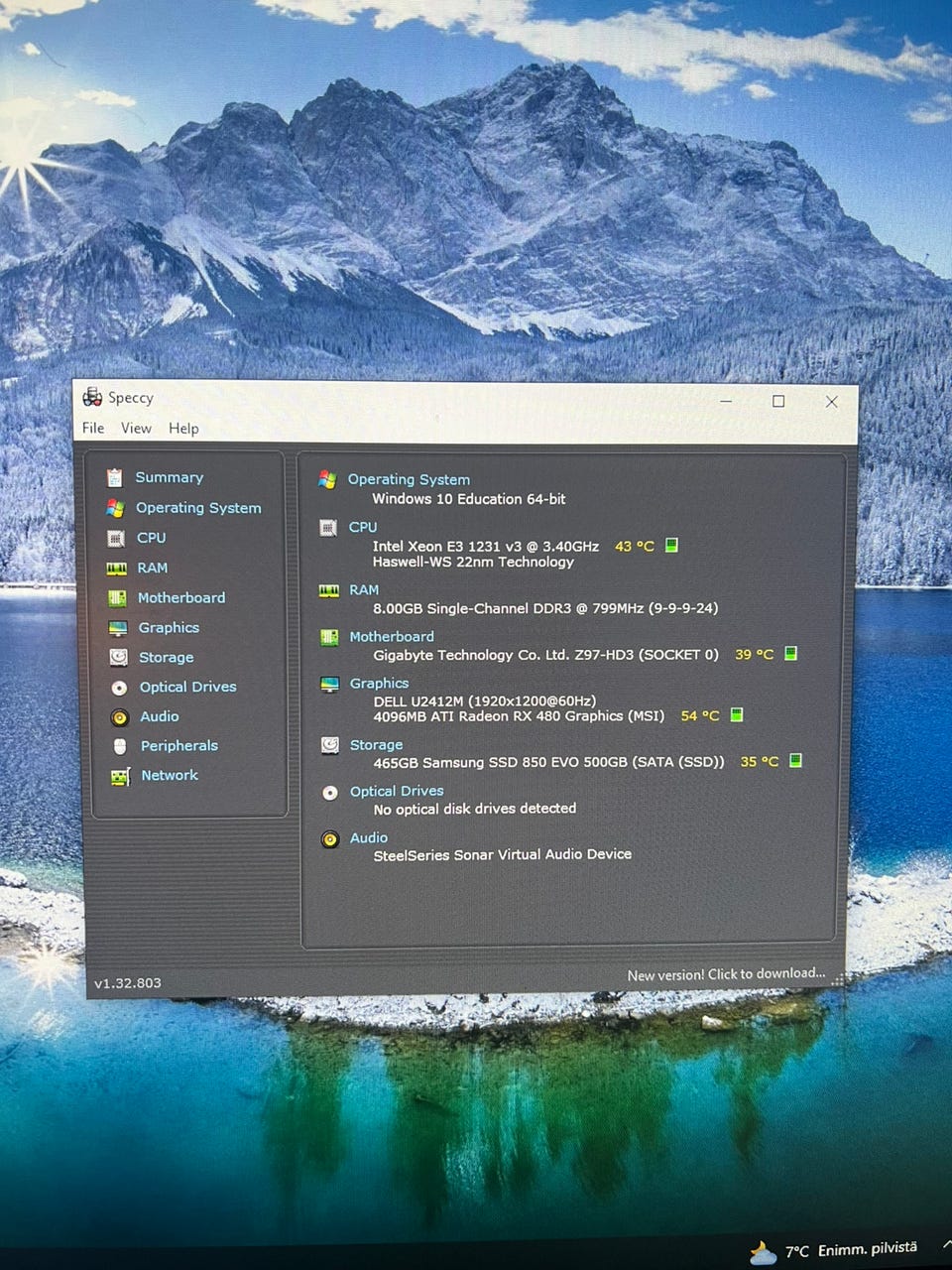The image size is (952, 1270).
Task: Click the Graphics icon in summary pane
Action: pyautogui.click(x=330, y=685)
